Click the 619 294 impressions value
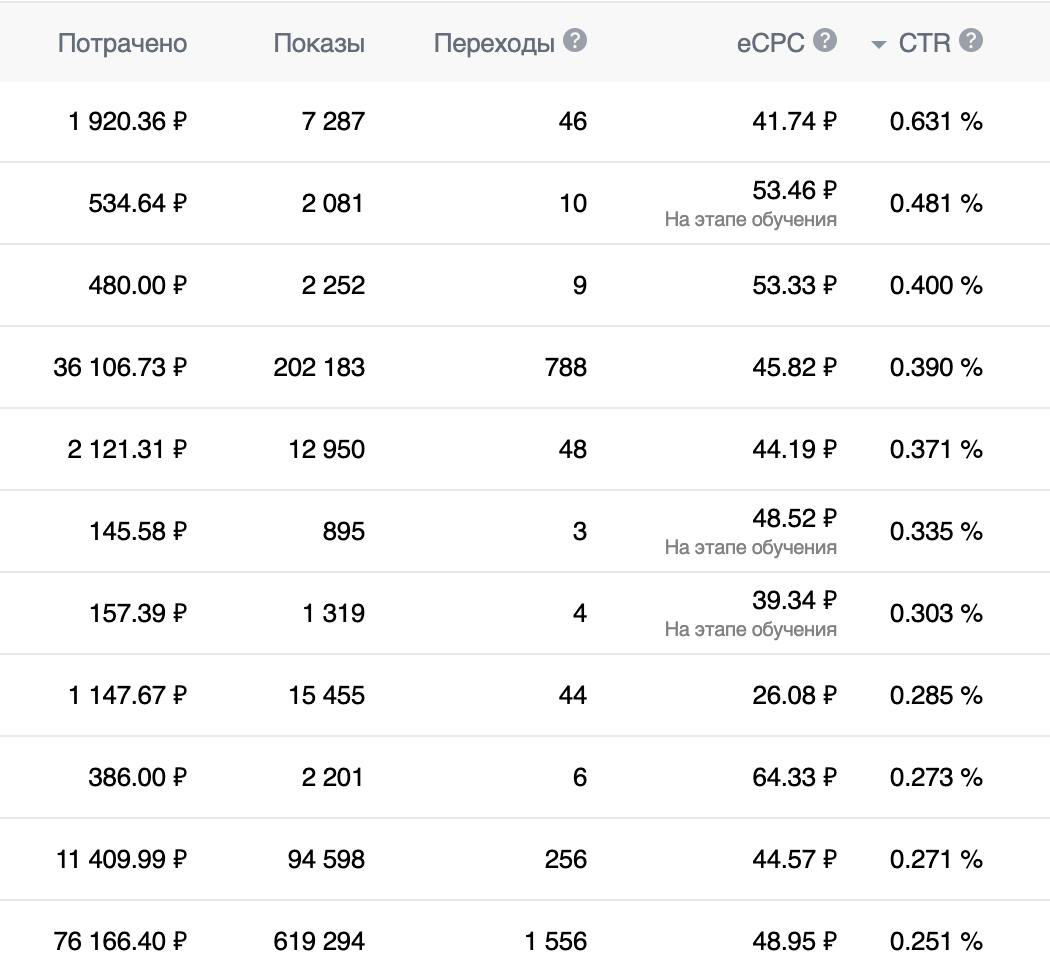1050x980 pixels. click(x=319, y=942)
